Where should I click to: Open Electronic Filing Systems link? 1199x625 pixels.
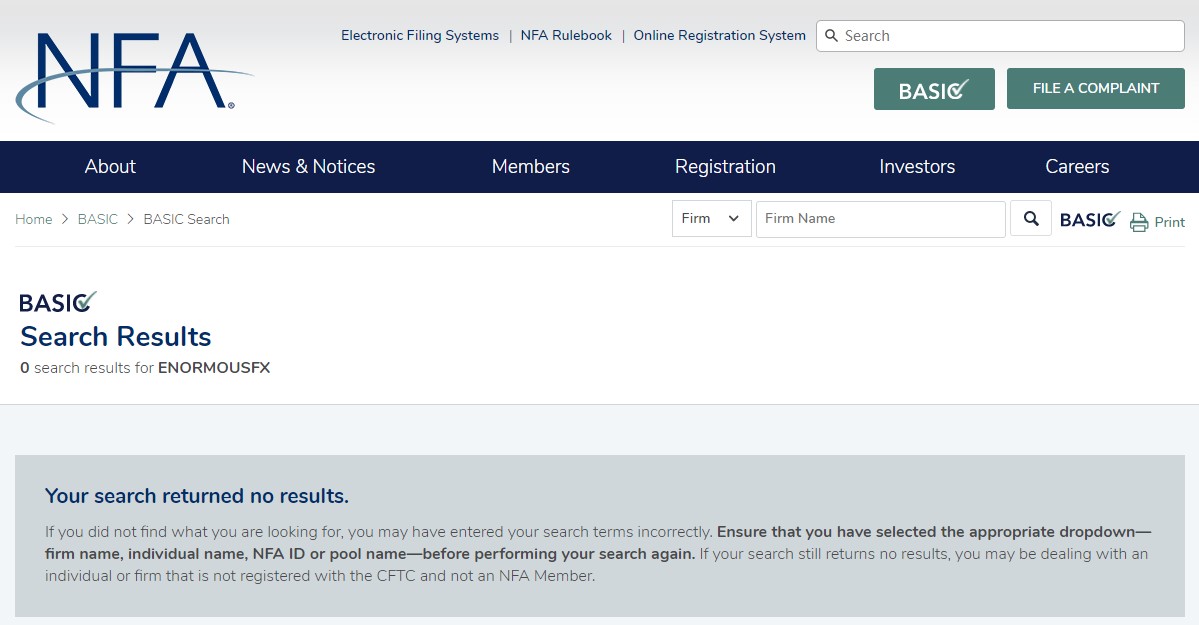pos(420,35)
